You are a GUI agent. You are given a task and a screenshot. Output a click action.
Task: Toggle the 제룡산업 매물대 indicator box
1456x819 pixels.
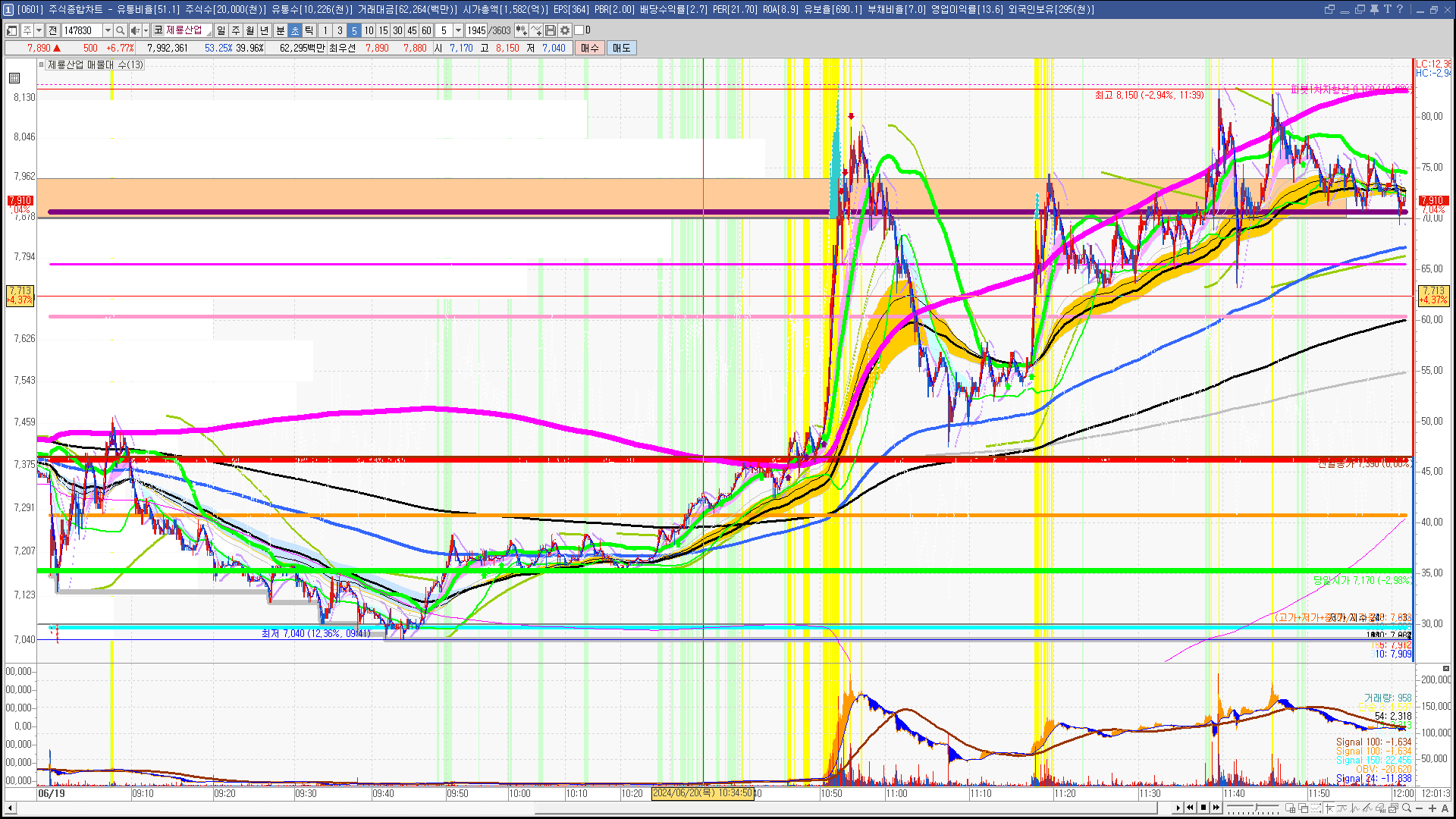[x=42, y=65]
